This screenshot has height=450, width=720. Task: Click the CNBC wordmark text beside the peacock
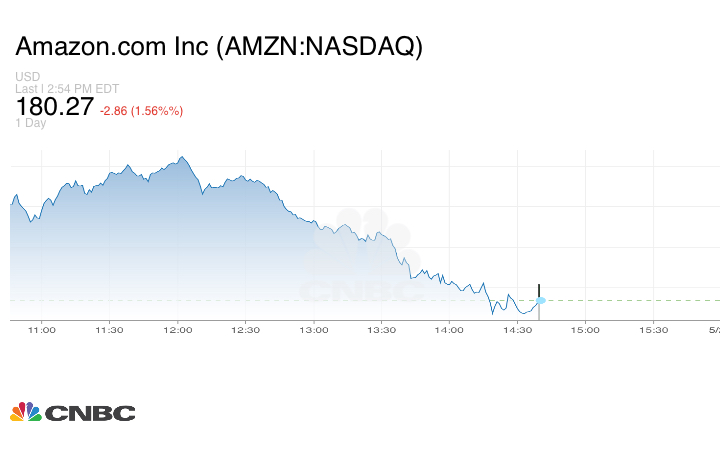tap(89, 412)
